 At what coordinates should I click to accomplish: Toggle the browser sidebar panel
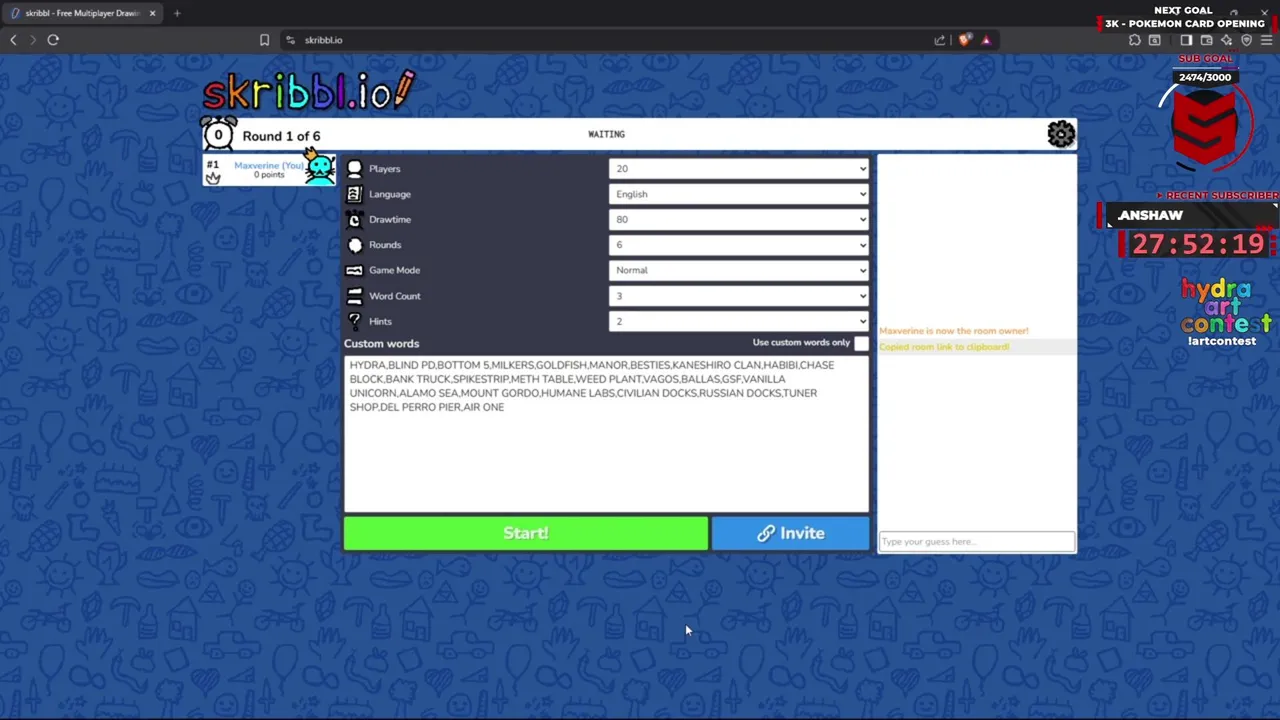point(1186,40)
